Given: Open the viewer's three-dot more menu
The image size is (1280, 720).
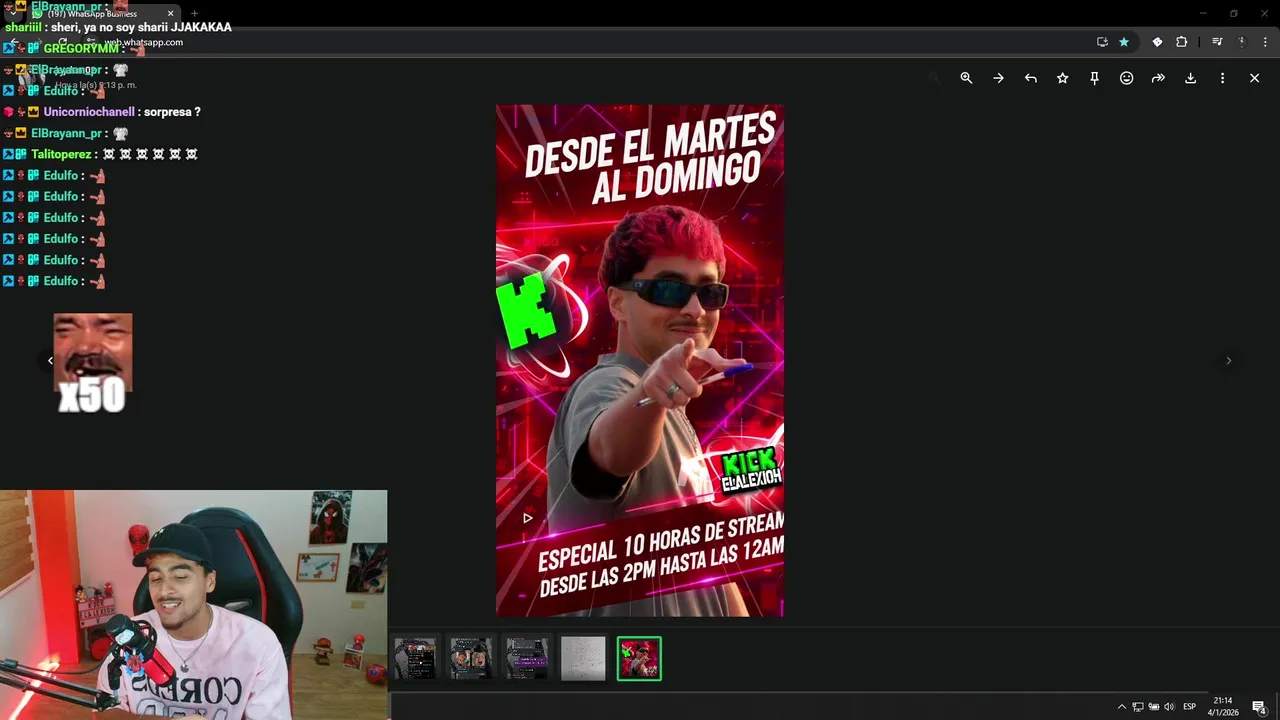Looking at the screenshot, I should point(1222,78).
